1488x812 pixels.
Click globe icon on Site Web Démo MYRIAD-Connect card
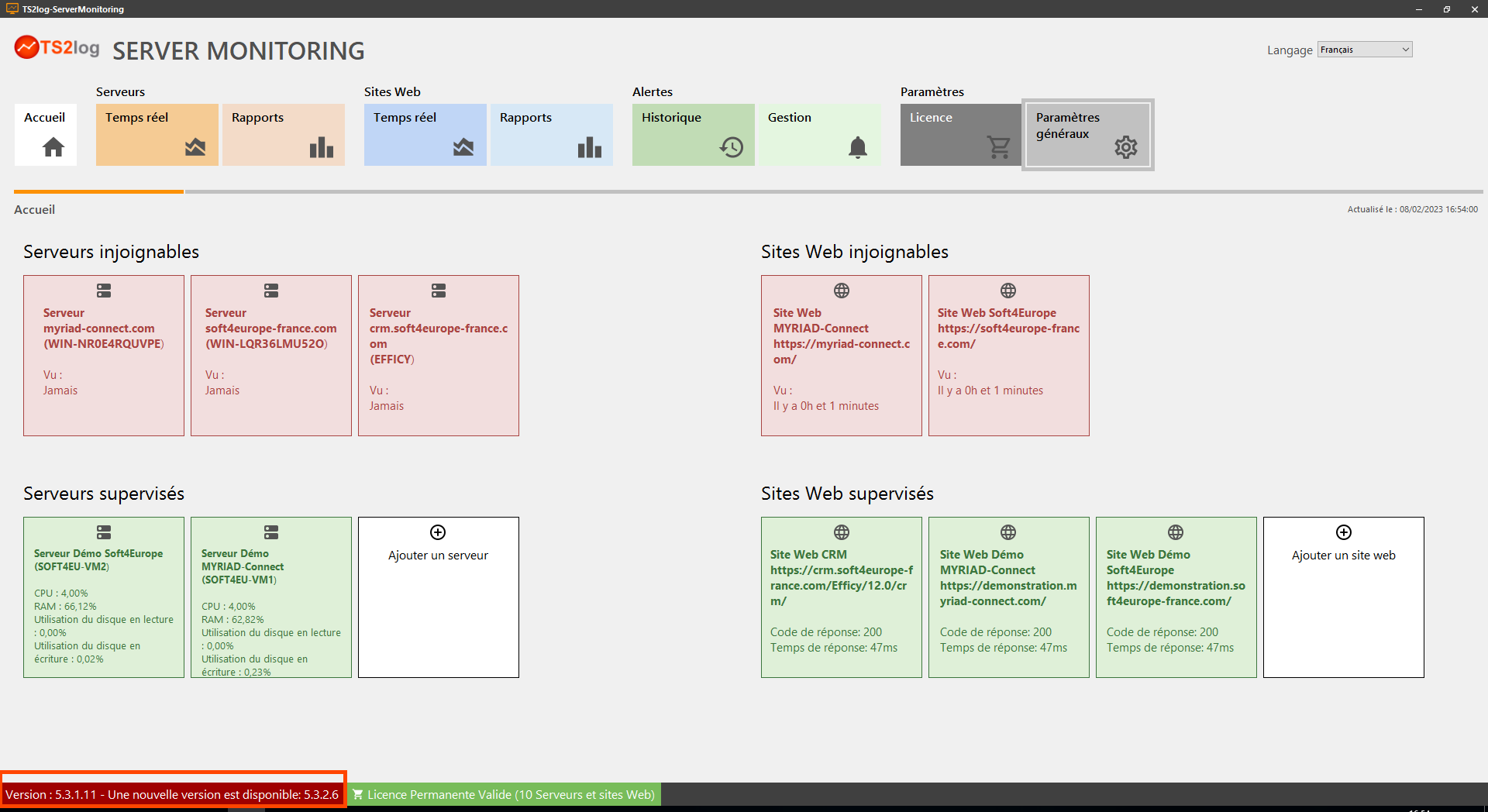click(x=1008, y=532)
